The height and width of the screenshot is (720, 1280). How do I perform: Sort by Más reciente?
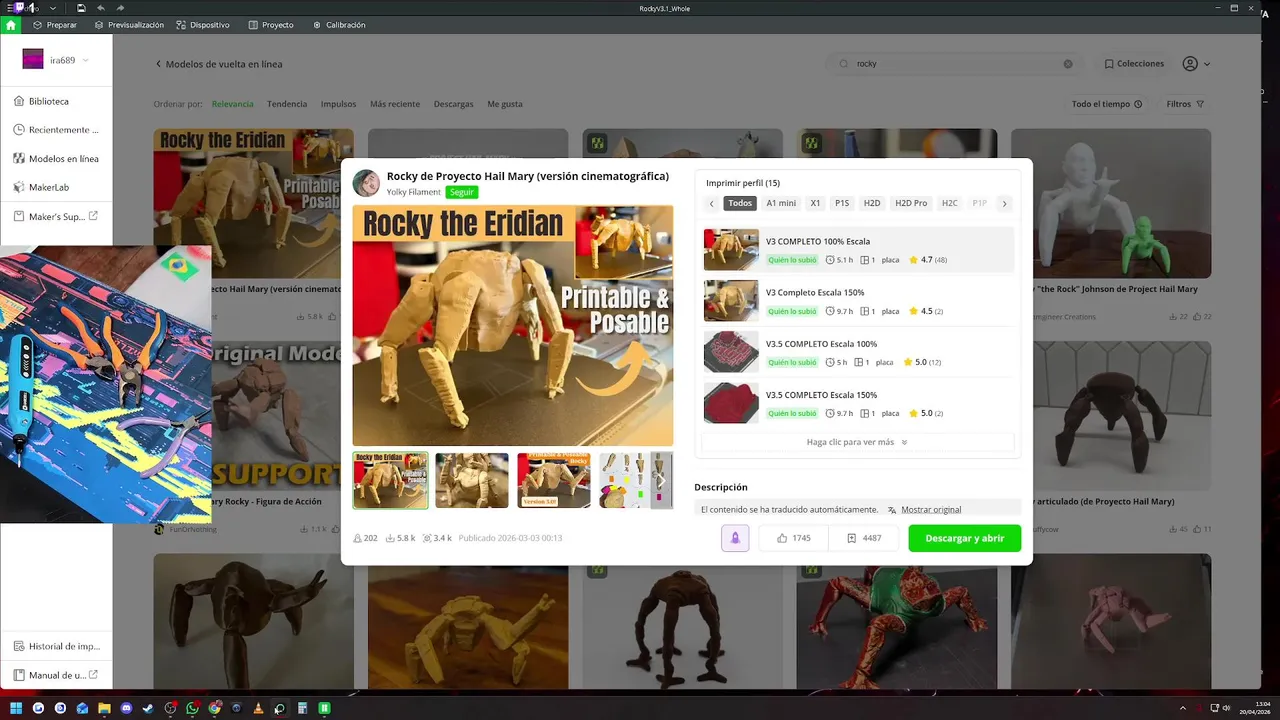point(395,104)
